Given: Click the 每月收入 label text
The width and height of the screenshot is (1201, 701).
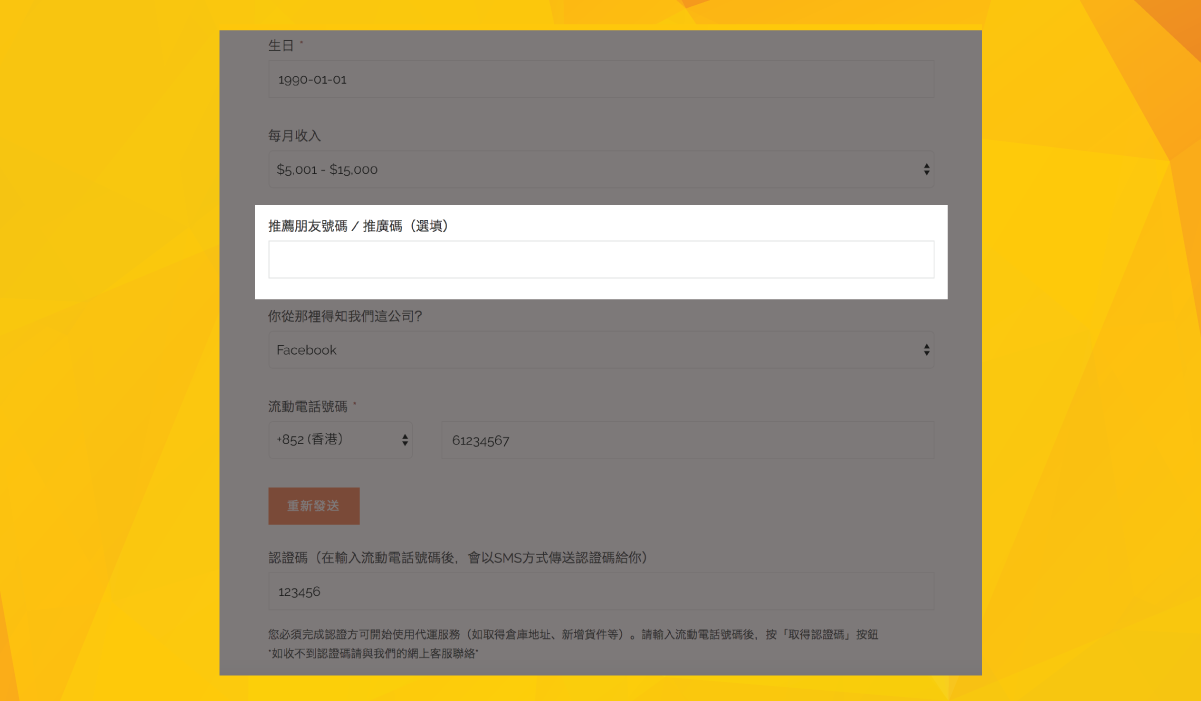Looking at the screenshot, I should [x=295, y=136].
